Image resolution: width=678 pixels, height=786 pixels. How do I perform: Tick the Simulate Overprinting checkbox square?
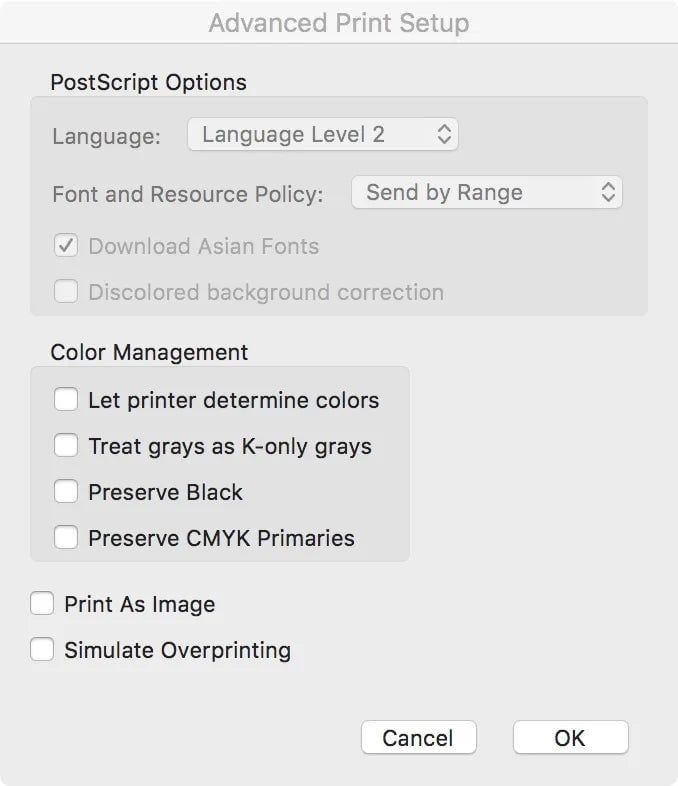click(42, 650)
